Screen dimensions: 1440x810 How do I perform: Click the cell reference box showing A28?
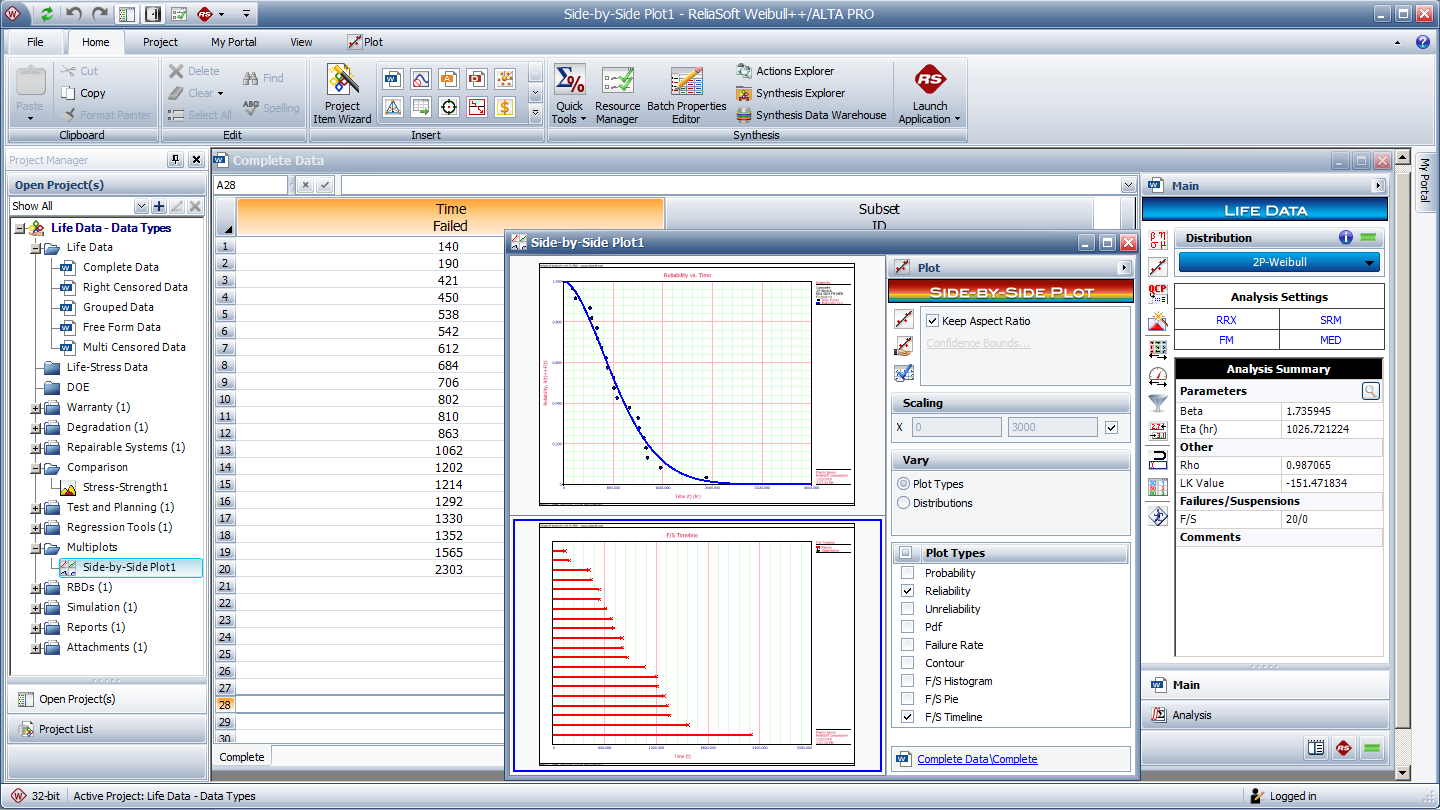(x=250, y=185)
